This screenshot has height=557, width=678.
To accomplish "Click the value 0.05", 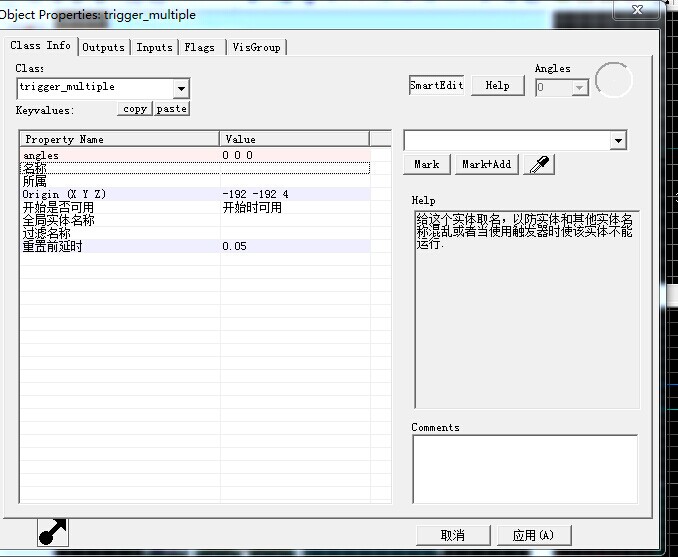I will coord(234,246).
